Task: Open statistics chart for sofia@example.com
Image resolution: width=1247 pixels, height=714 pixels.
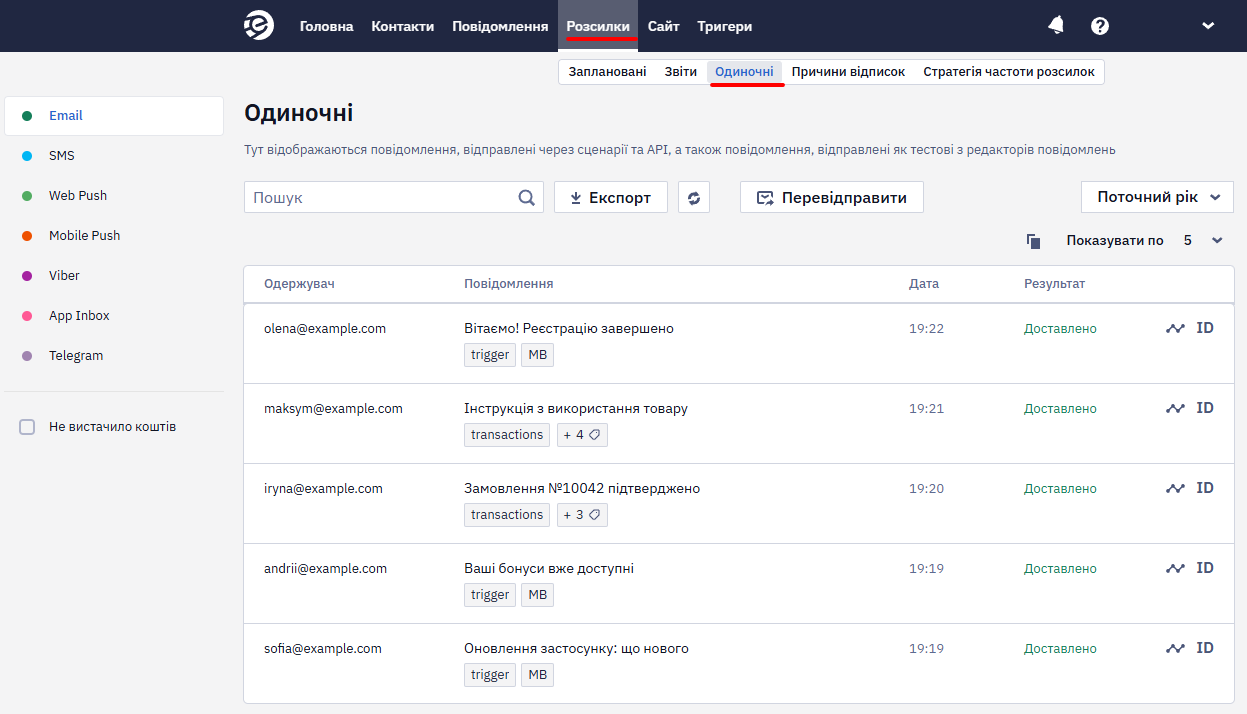Action: [1175, 648]
